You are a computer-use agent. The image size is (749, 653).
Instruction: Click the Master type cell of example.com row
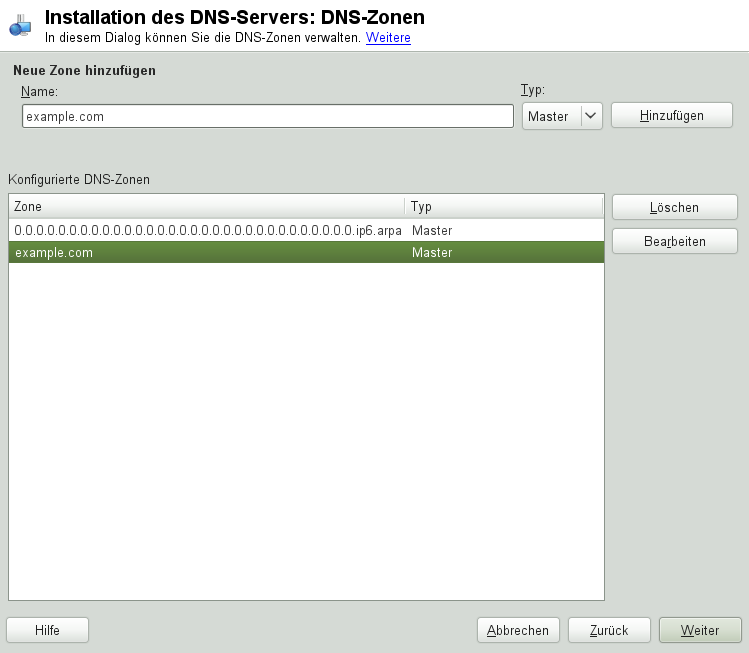coord(432,252)
